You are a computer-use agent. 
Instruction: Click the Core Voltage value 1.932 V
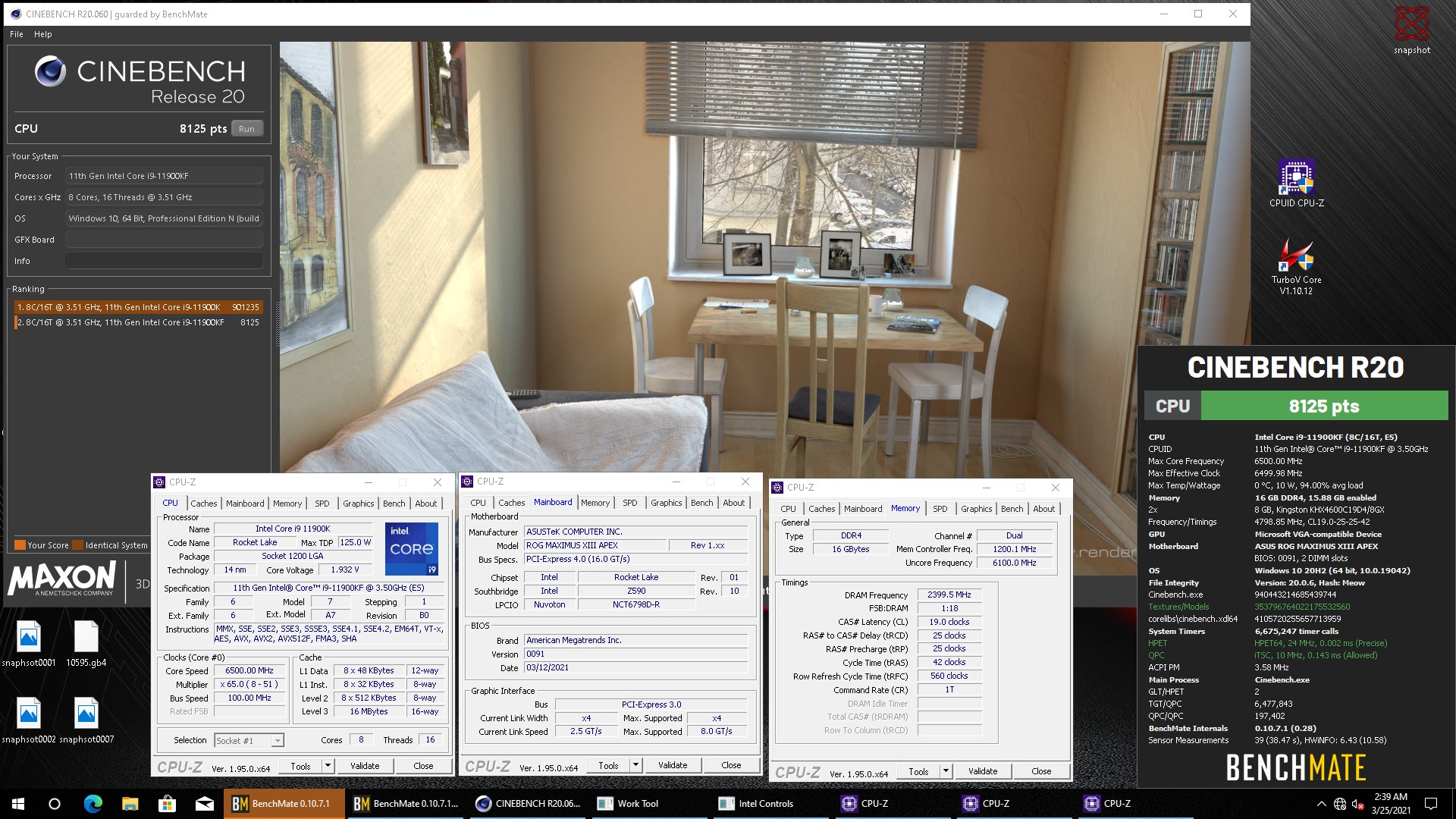345,570
